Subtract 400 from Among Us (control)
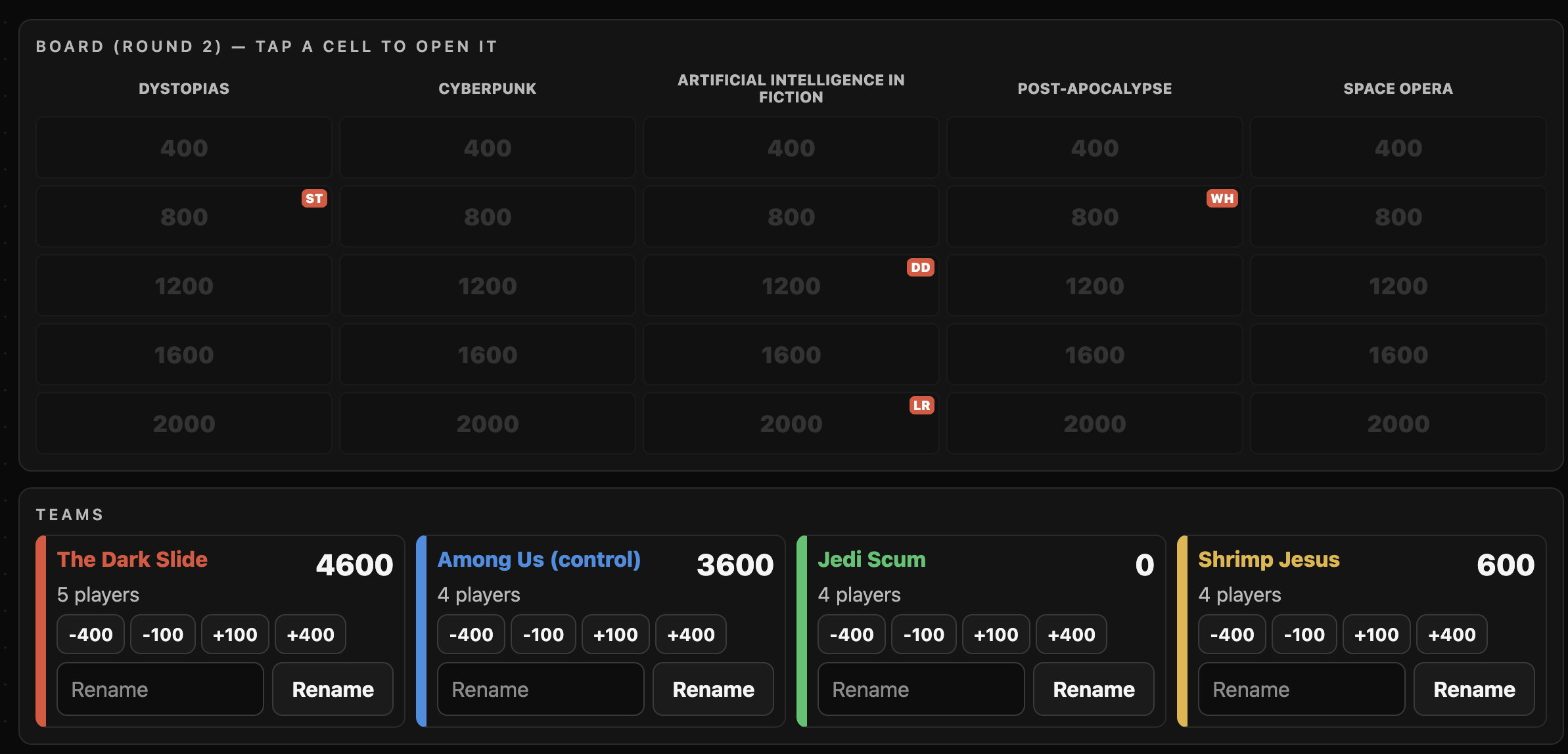 471,634
